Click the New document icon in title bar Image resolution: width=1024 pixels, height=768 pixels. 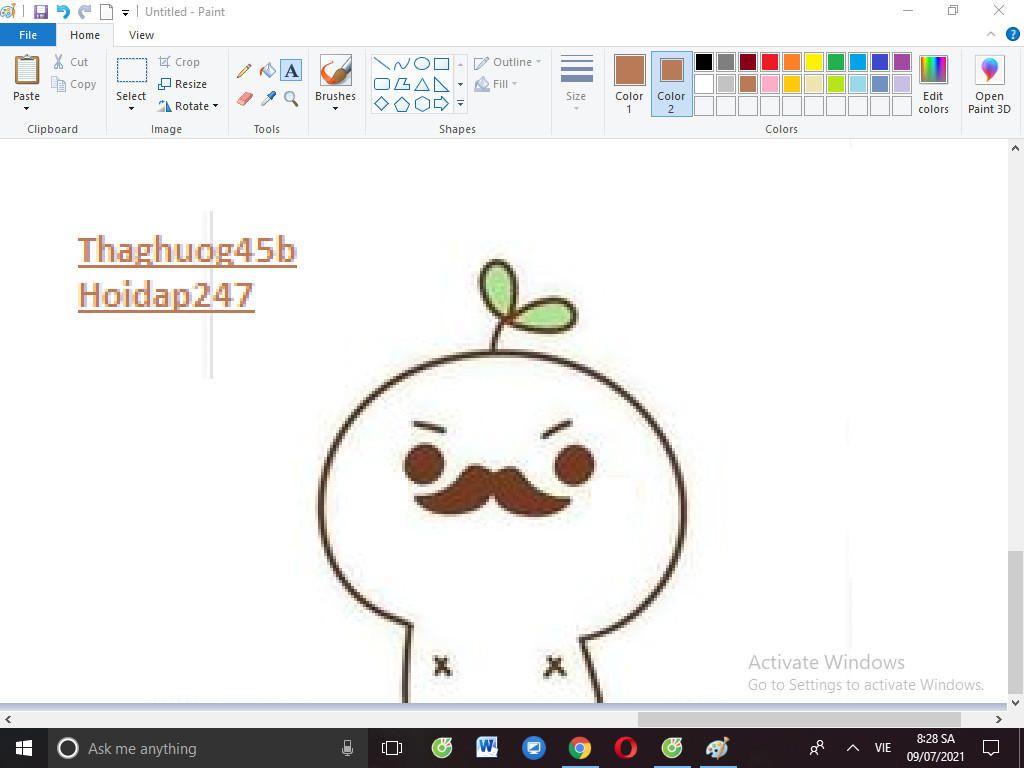(x=106, y=12)
